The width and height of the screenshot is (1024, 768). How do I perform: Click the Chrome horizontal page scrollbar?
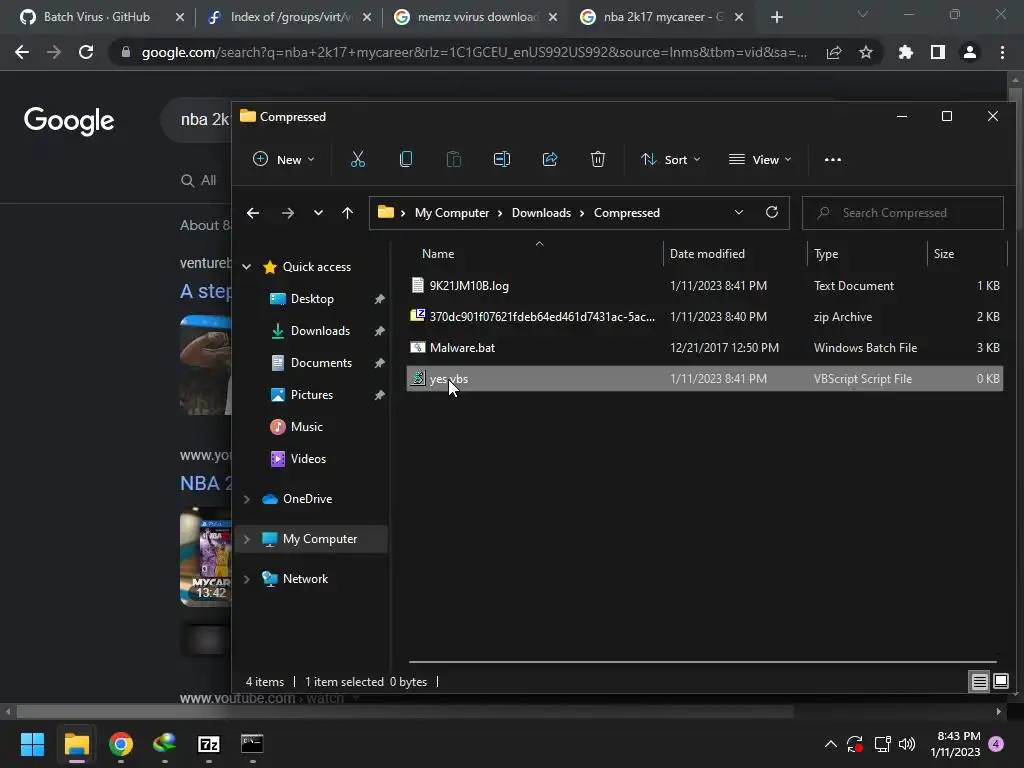coord(405,711)
